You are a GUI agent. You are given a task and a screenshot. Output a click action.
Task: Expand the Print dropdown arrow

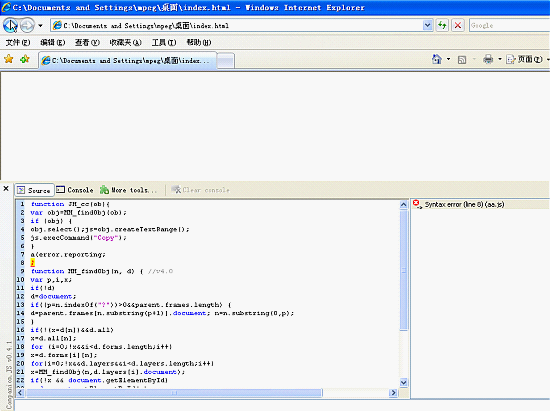coord(500,59)
